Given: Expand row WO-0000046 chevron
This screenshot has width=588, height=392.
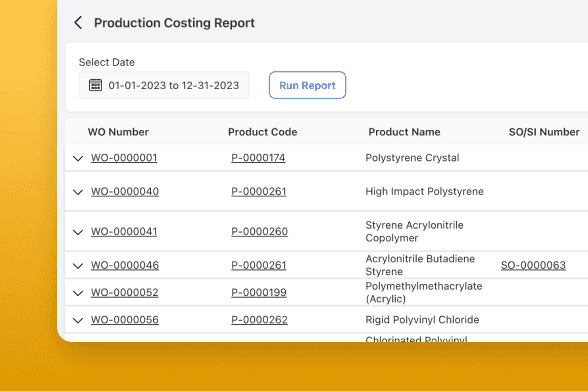Looking at the screenshot, I should coord(78,266).
